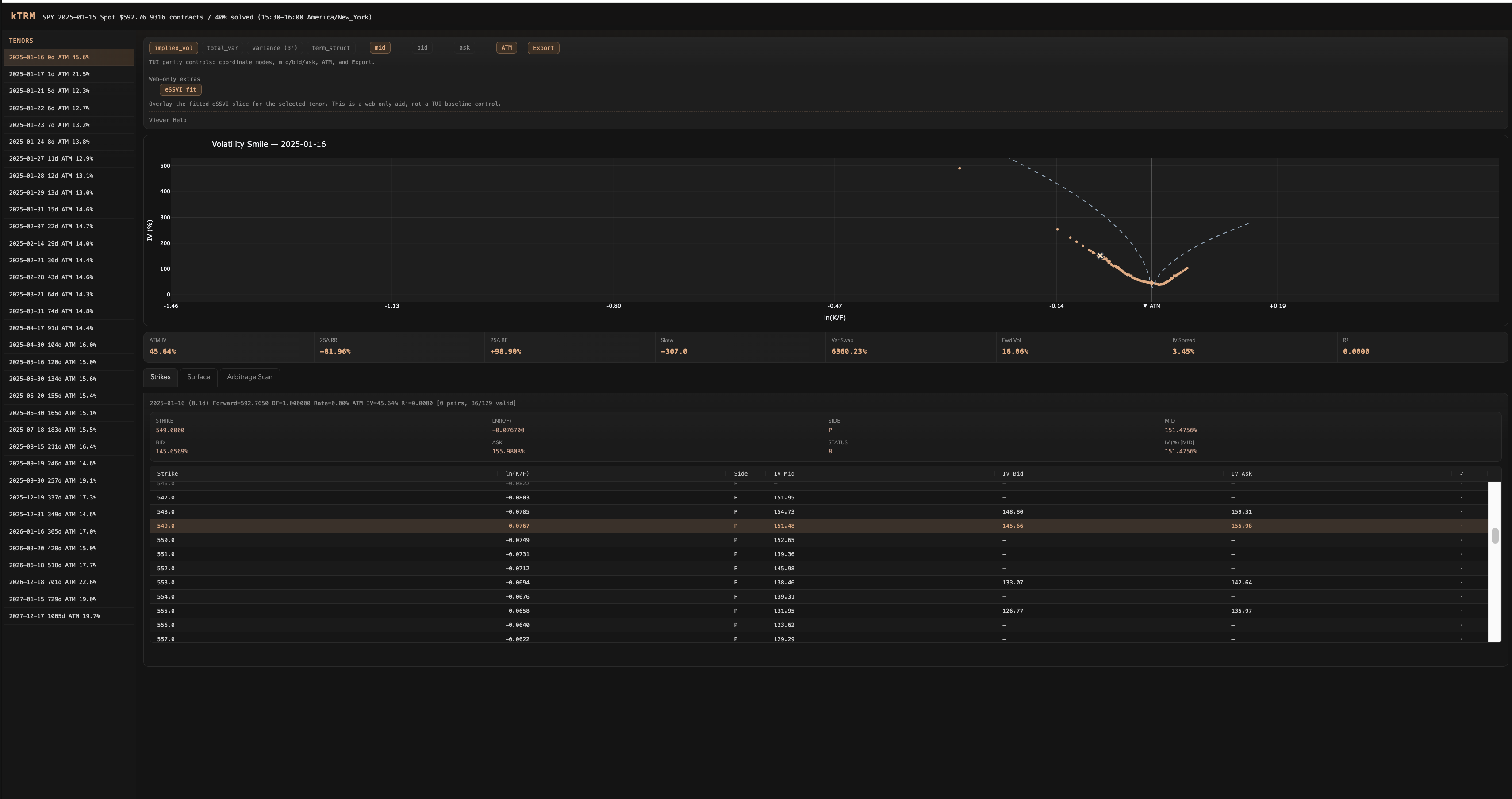Click the outlier data point at top of chart
Image resolution: width=1512 pixels, height=799 pixels.
pyautogui.click(x=959, y=169)
